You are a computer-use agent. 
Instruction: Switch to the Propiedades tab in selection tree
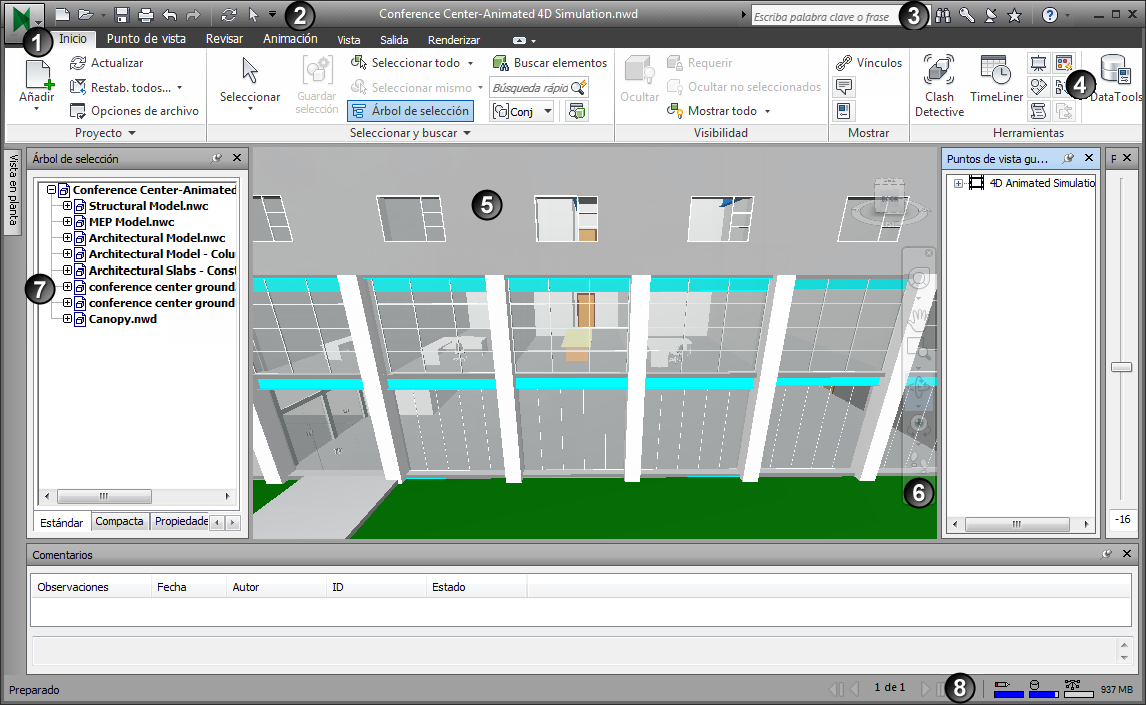tap(181, 521)
